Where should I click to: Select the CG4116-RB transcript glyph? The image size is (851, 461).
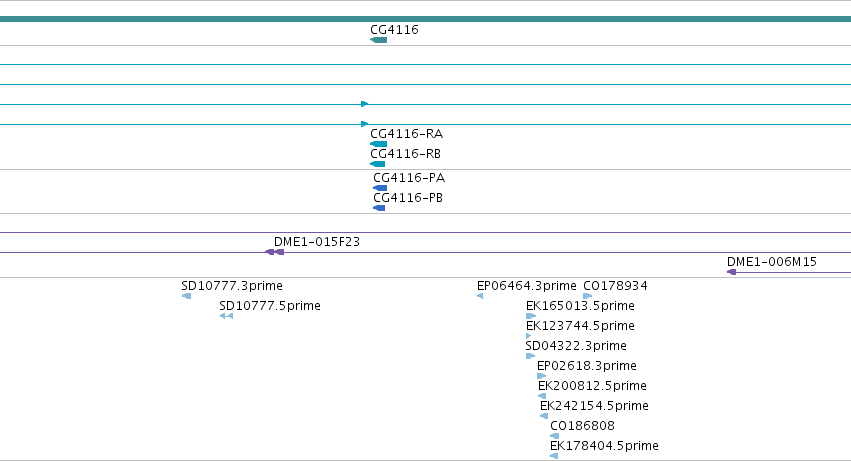[377, 164]
